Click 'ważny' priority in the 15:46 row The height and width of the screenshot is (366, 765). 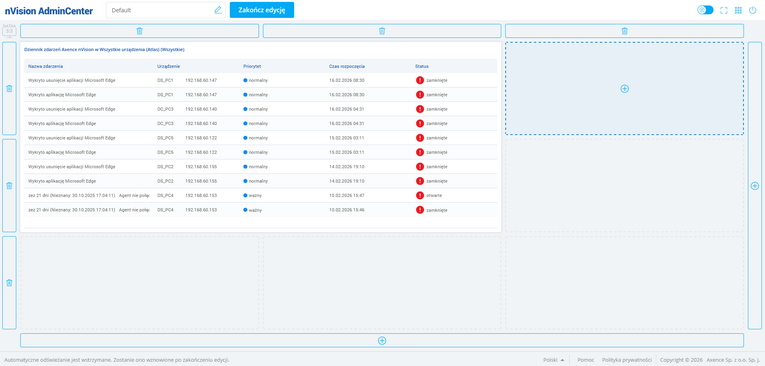click(x=255, y=210)
